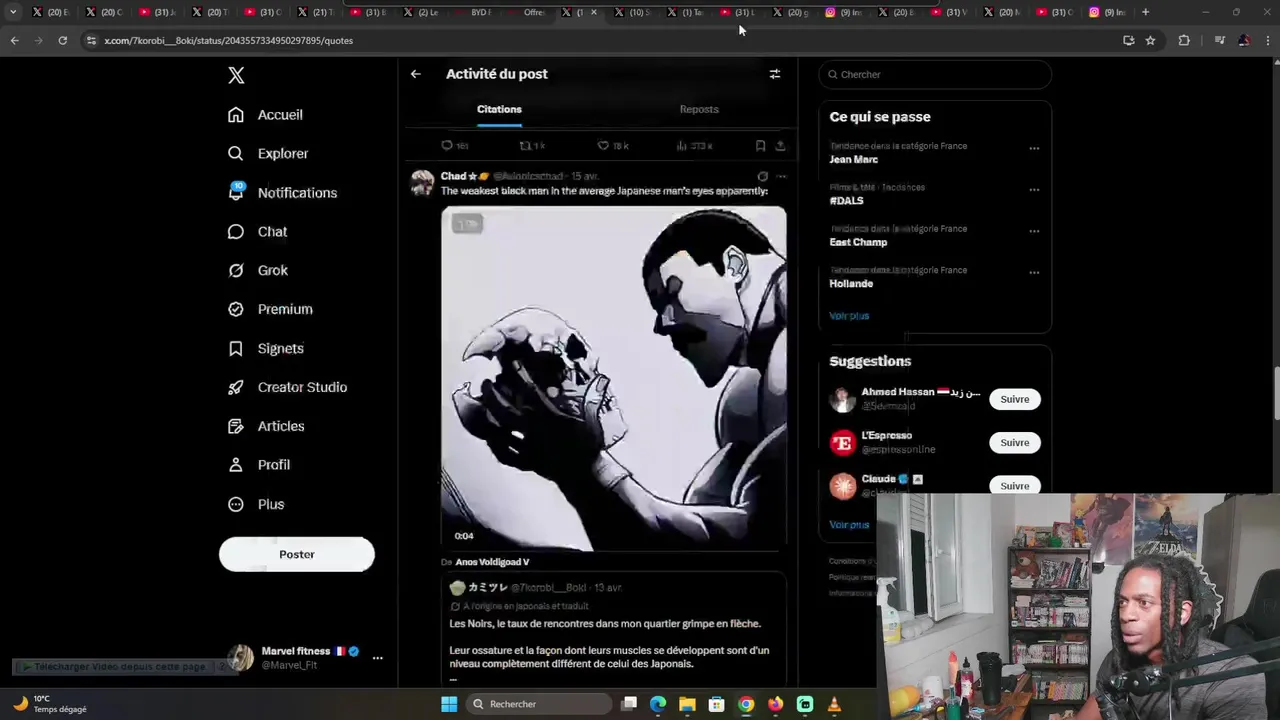Open the Jean Marc trend
Image resolution: width=1280 pixels, height=720 pixels.
click(854, 160)
